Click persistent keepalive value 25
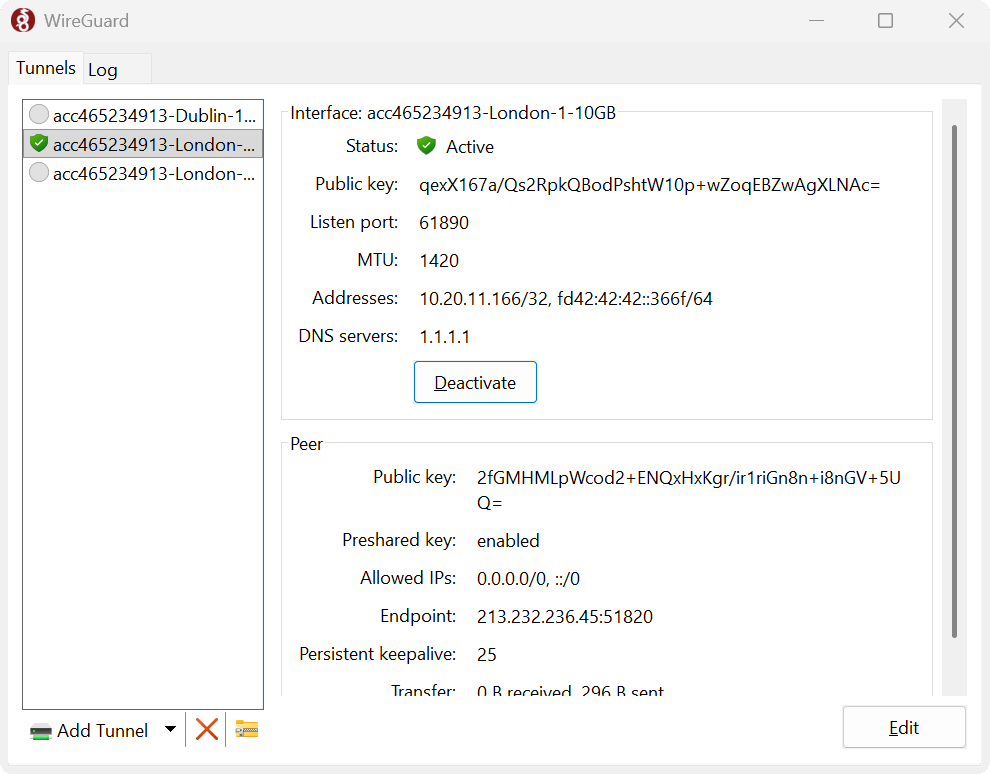This screenshot has height=774, width=990. tap(486, 655)
